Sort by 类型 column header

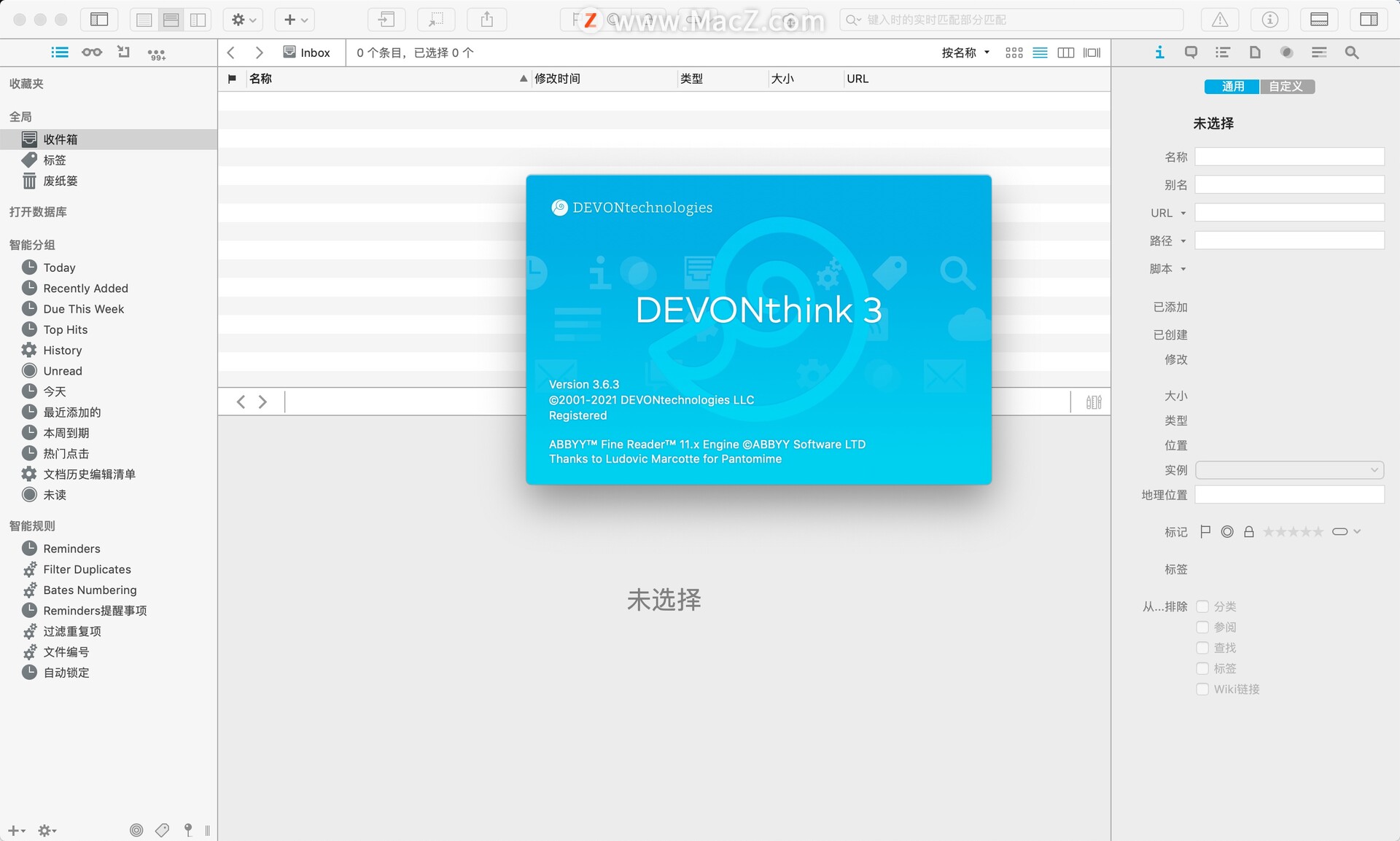[722, 79]
